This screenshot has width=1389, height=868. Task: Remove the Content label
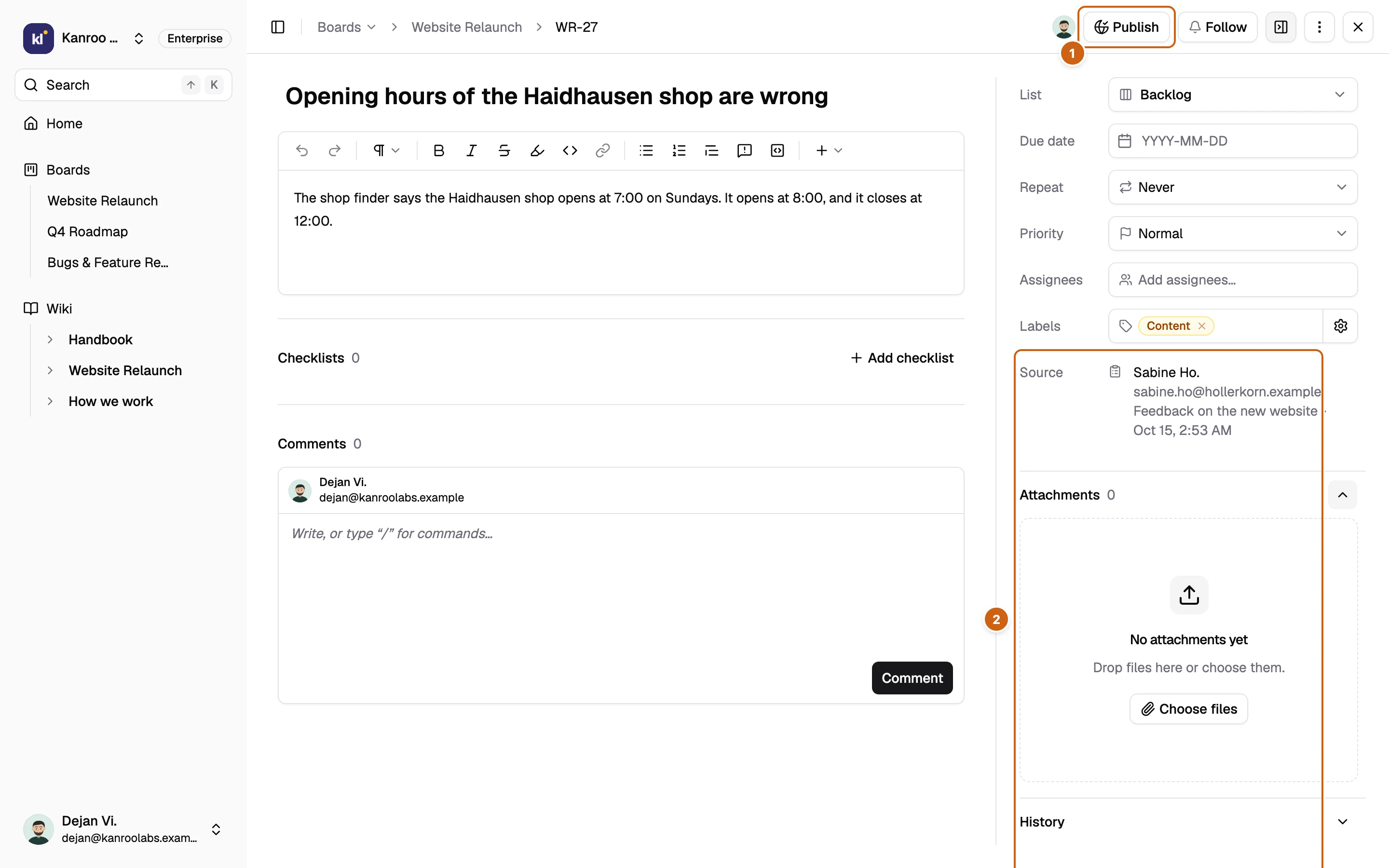[1201, 326]
